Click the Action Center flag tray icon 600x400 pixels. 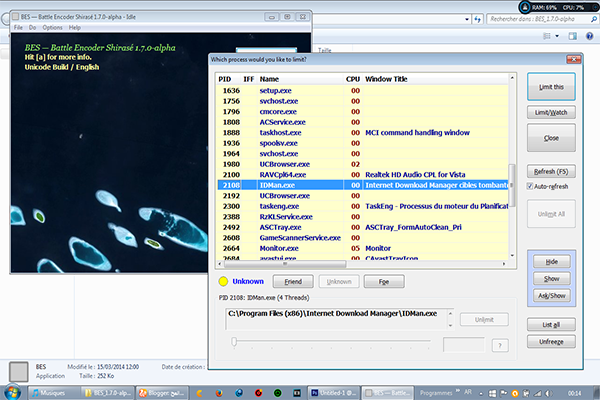(x=504, y=393)
